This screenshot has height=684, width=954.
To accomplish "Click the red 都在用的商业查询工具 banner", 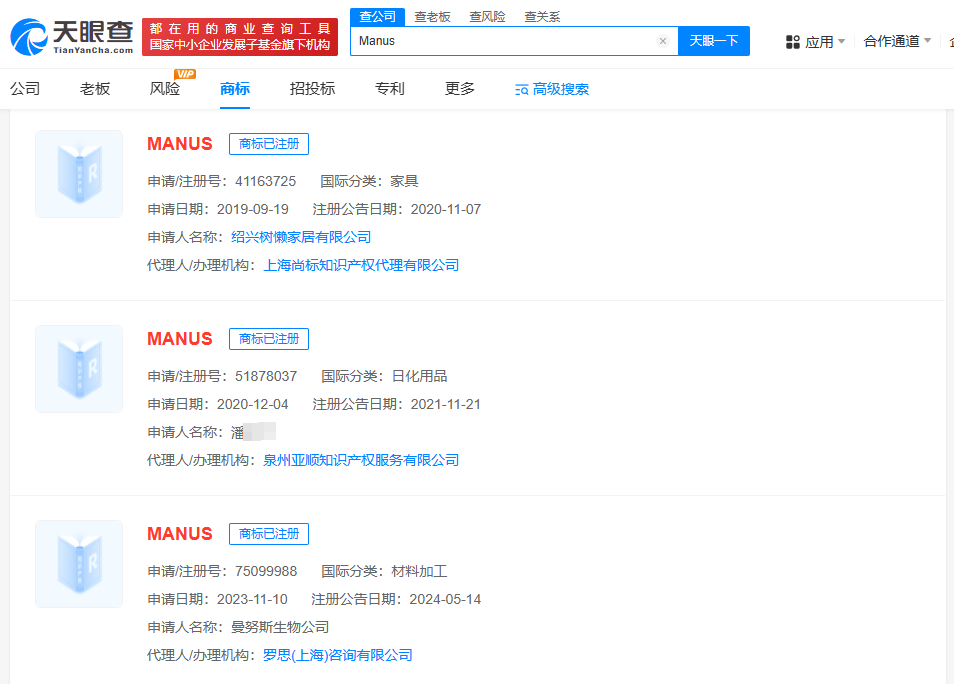I will coord(240,37).
